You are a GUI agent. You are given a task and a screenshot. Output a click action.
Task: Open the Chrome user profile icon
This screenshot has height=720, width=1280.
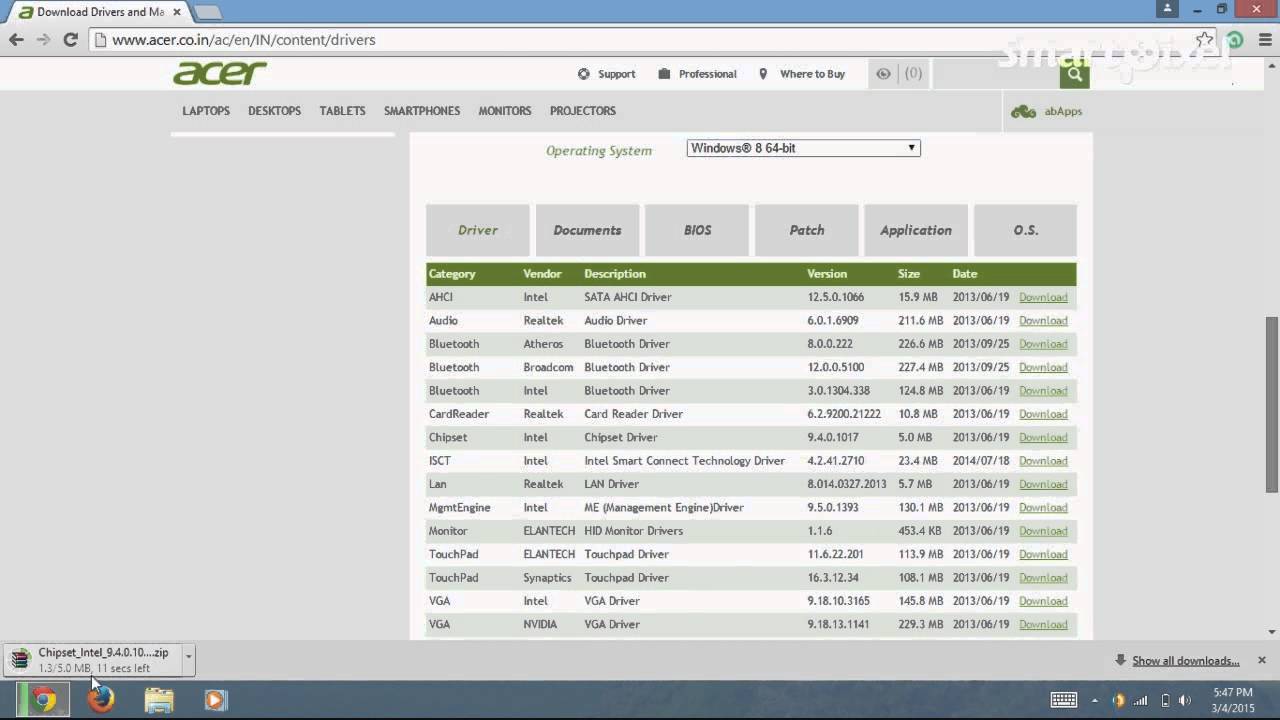pos(1168,9)
